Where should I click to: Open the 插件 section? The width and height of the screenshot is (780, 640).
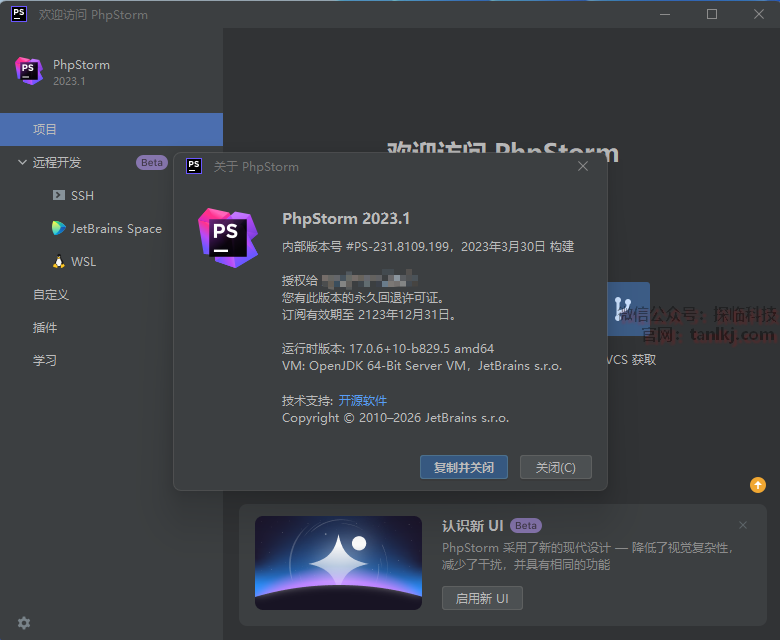(45, 327)
